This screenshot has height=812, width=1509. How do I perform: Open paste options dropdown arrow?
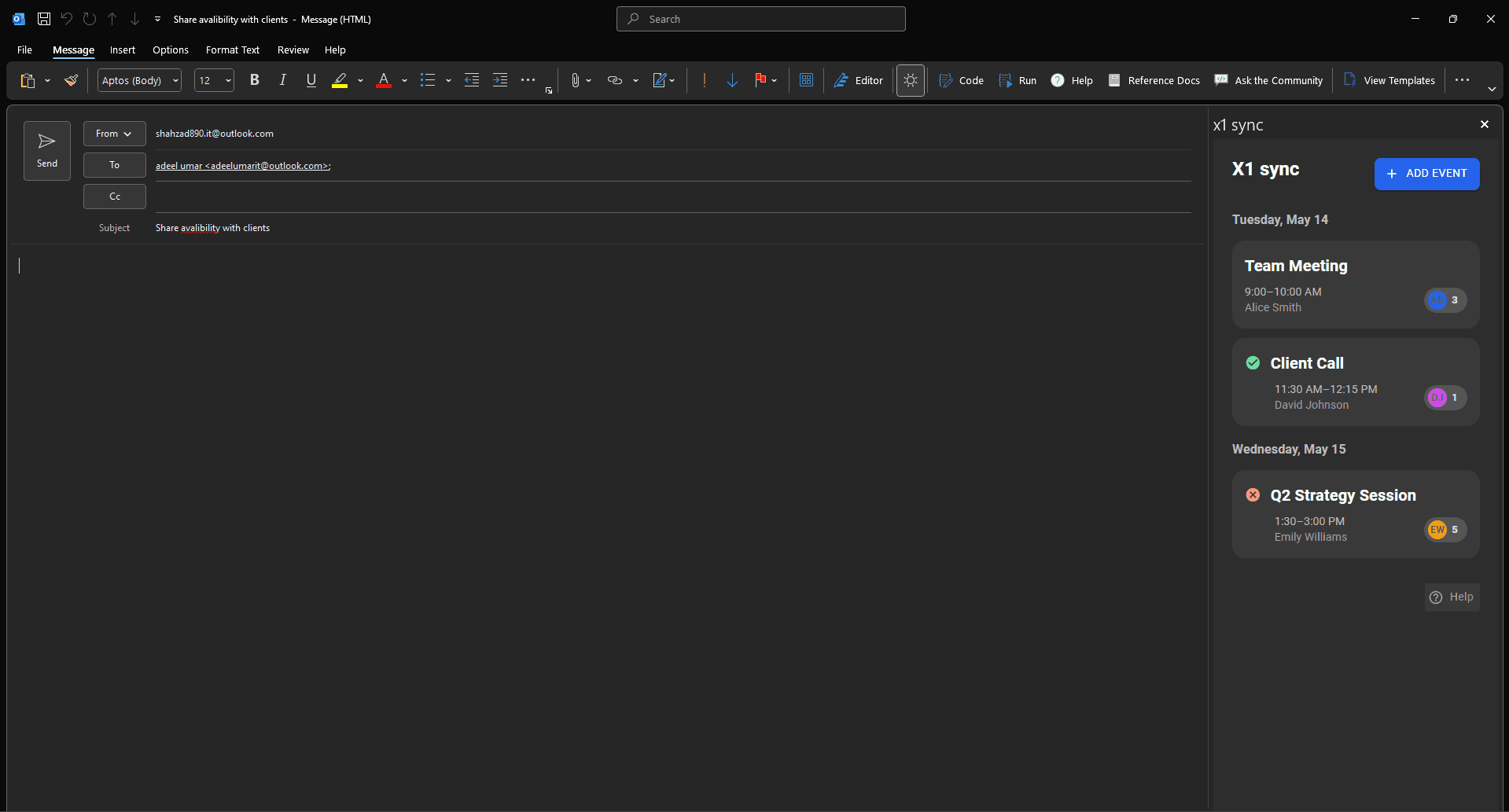(x=47, y=80)
